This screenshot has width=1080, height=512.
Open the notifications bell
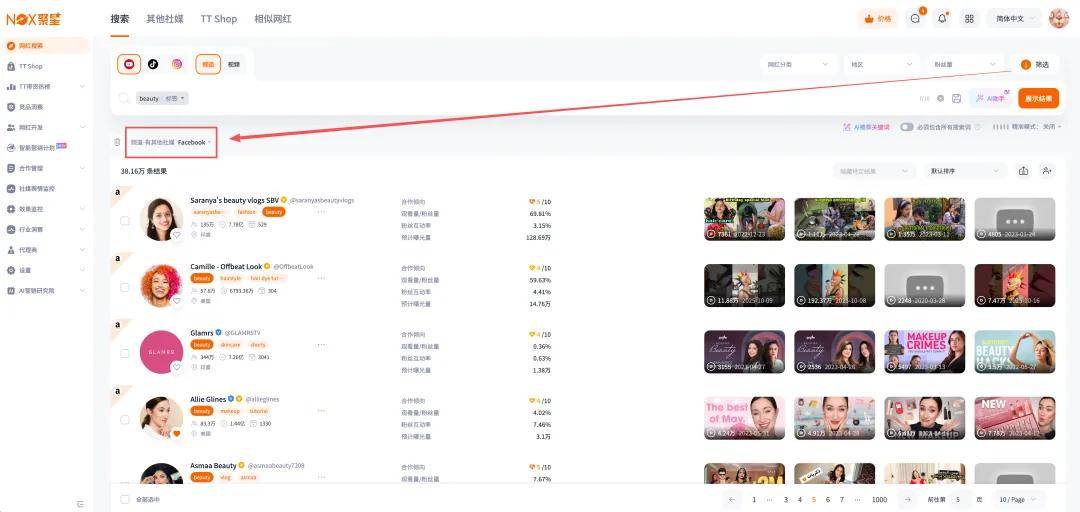[x=941, y=19]
